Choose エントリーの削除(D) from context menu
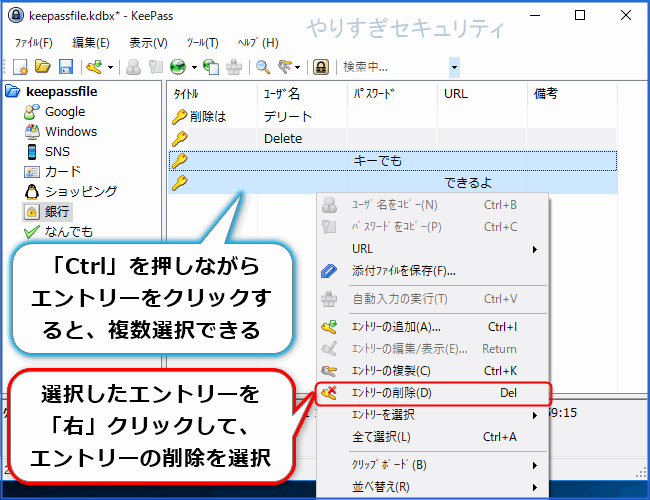 pyautogui.click(x=433, y=393)
